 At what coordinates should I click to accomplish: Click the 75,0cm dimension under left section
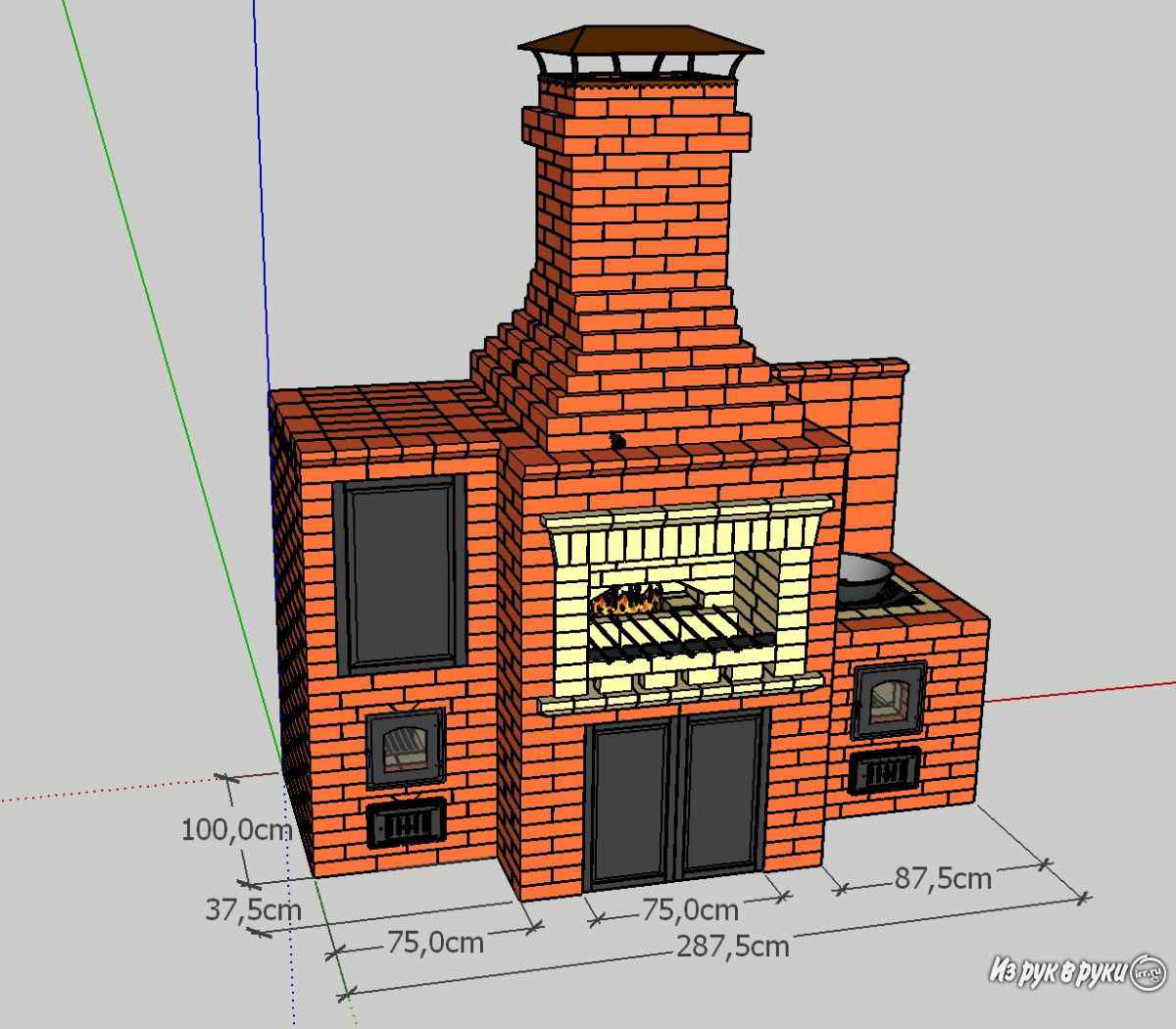pyautogui.click(x=434, y=942)
